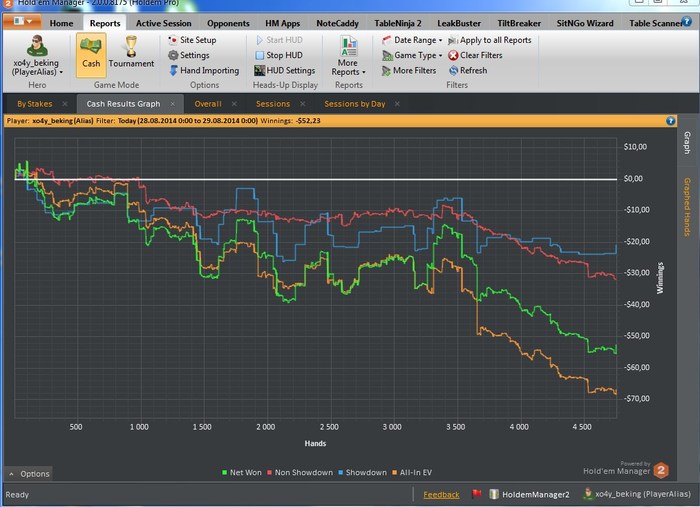Open the Date Range filter dropdown
This screenshot has width=700, height=507.
[x=412, y=40]
